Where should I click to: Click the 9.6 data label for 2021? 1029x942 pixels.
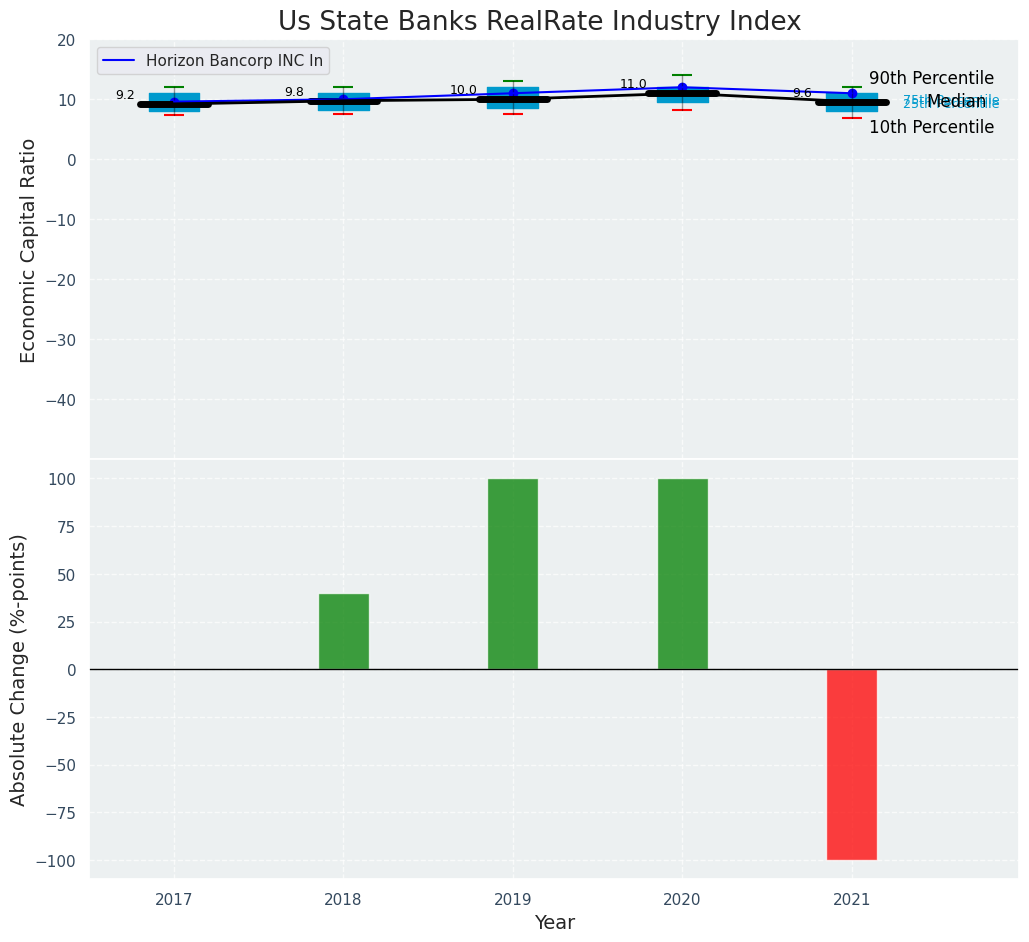coord(802,93)
